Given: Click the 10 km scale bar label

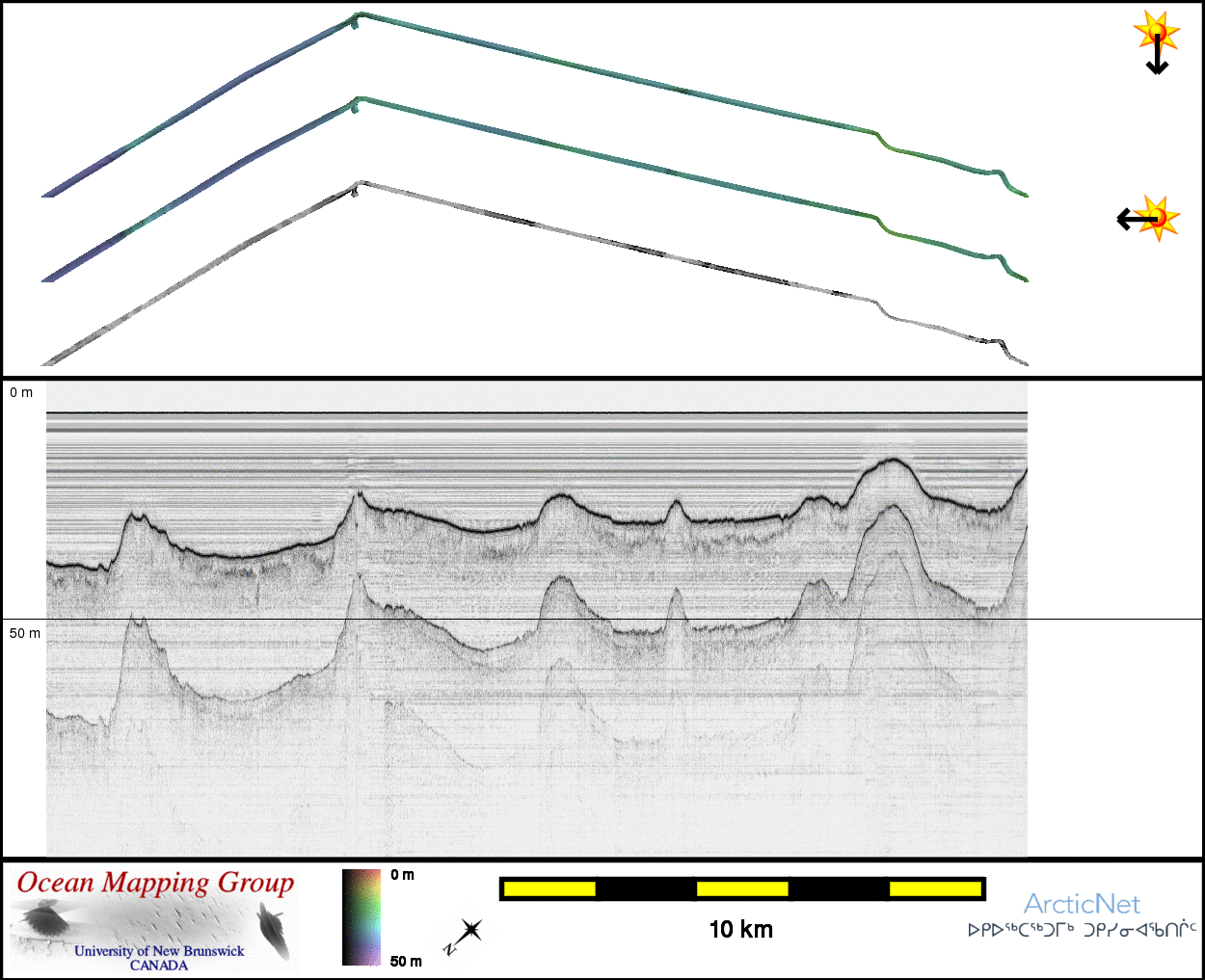Looking at the screenshot, I should click(740, 929).
